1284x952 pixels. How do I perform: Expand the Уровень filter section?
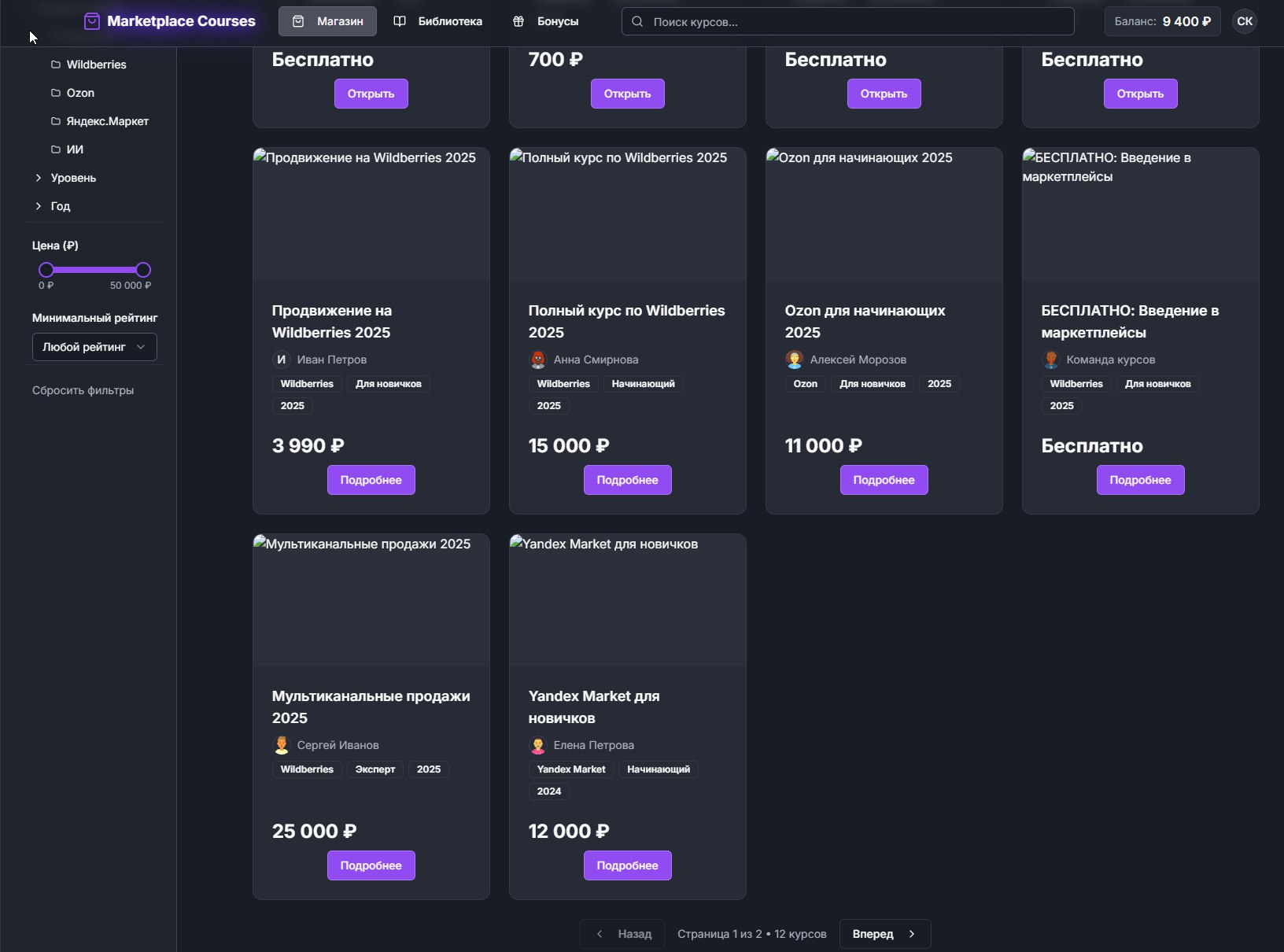65,178
